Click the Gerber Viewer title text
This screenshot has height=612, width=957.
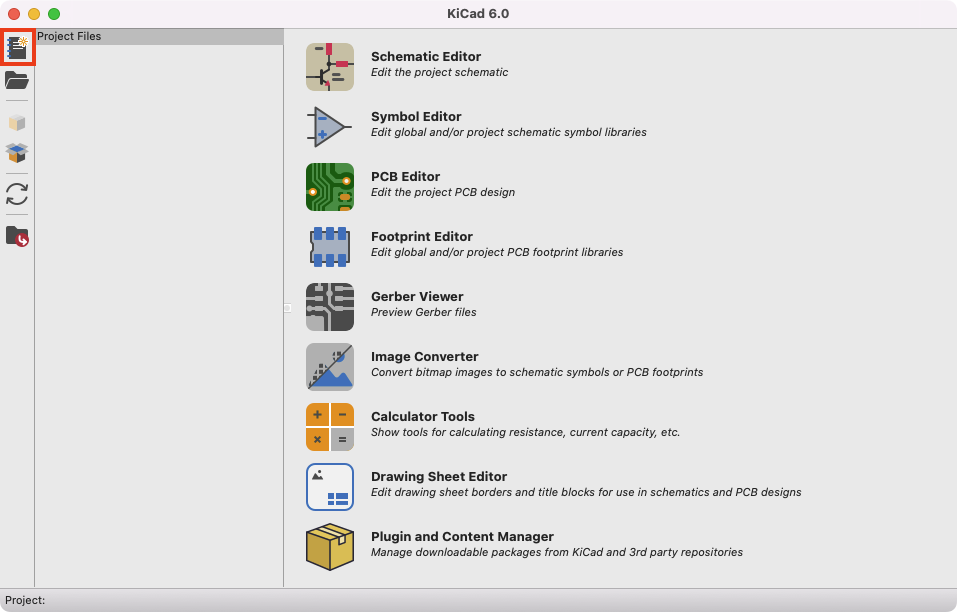pyautogui.click(x=417, y=297)
